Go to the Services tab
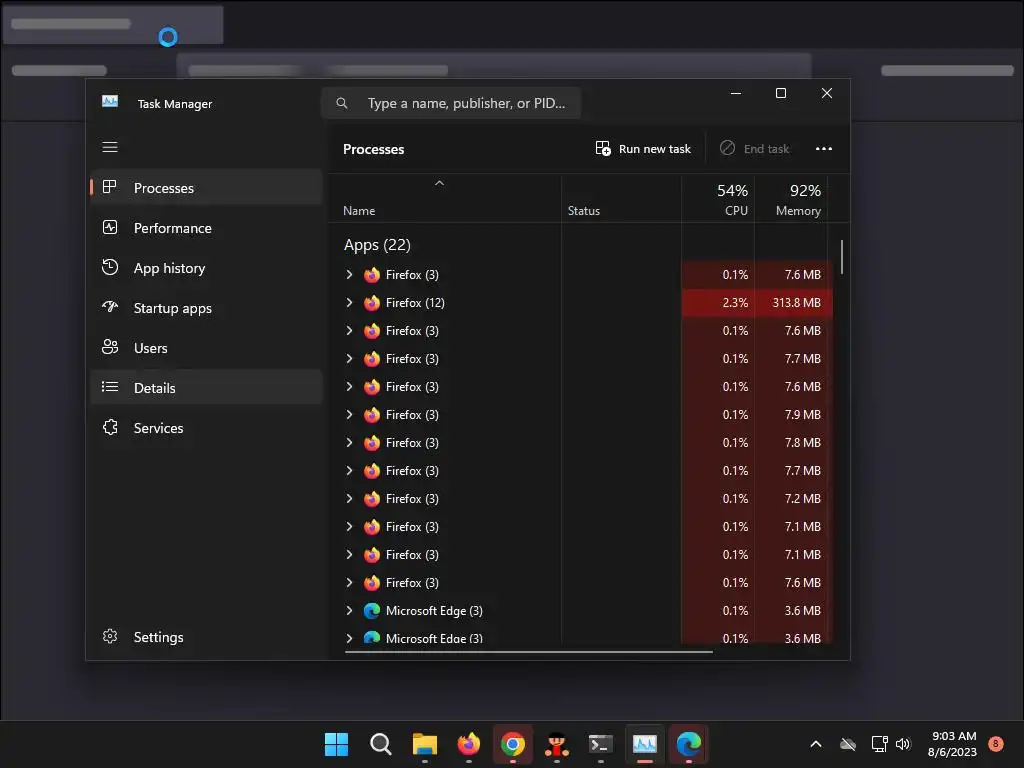This screenshot has width=1024, height=768. (x=206, y=428)
